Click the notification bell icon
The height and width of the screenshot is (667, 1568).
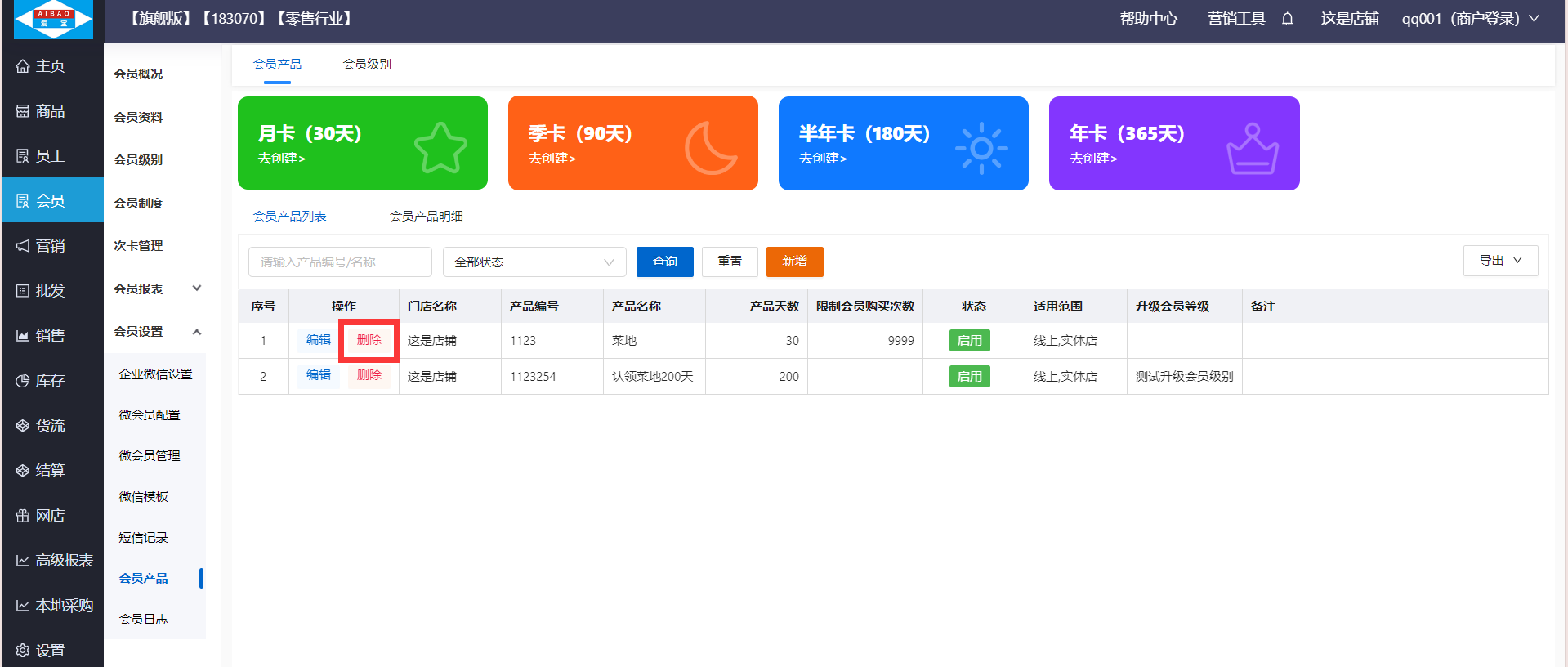(x=1287, y=19)
